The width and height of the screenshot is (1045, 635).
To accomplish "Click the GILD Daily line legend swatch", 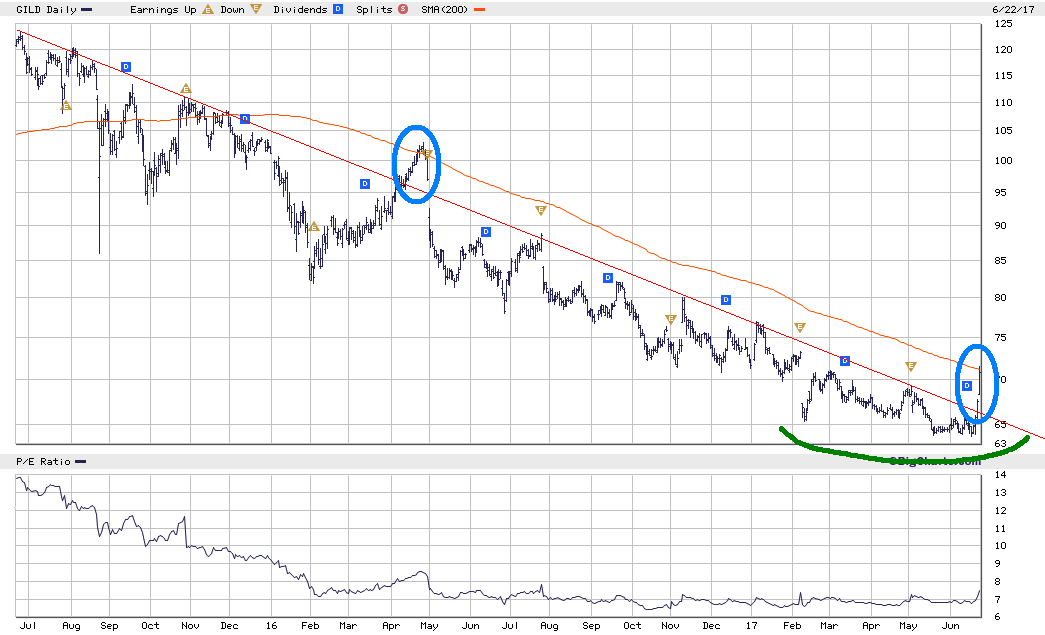I will point(87,10).
